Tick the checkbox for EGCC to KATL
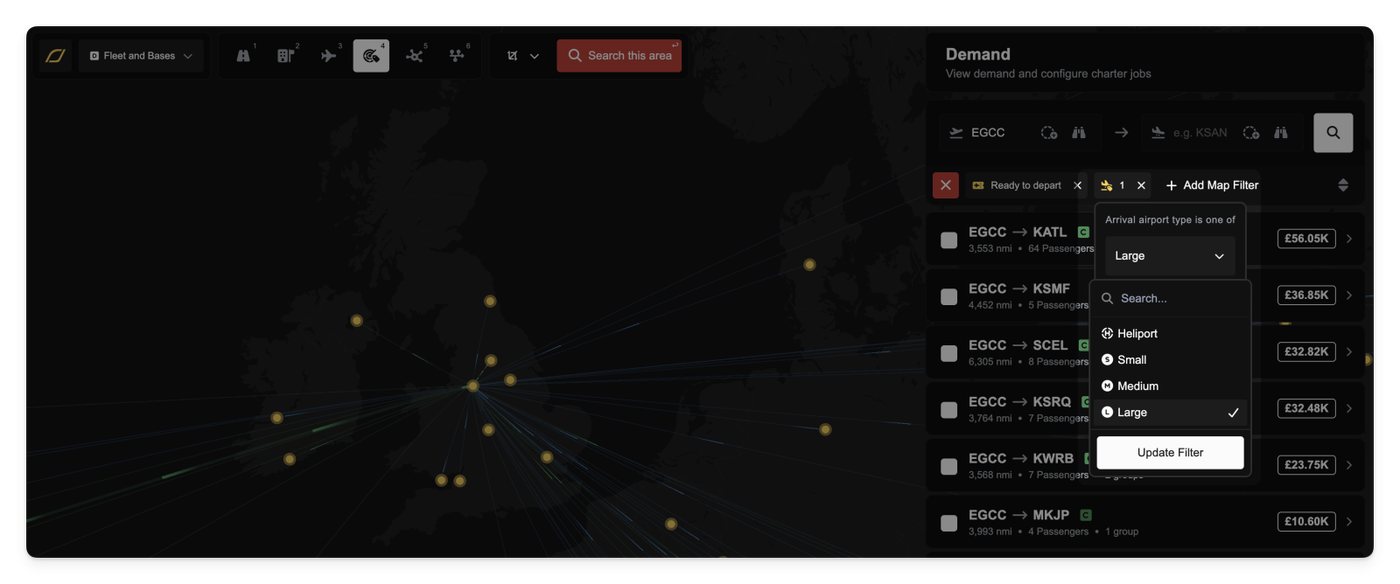 click(949, 240)
